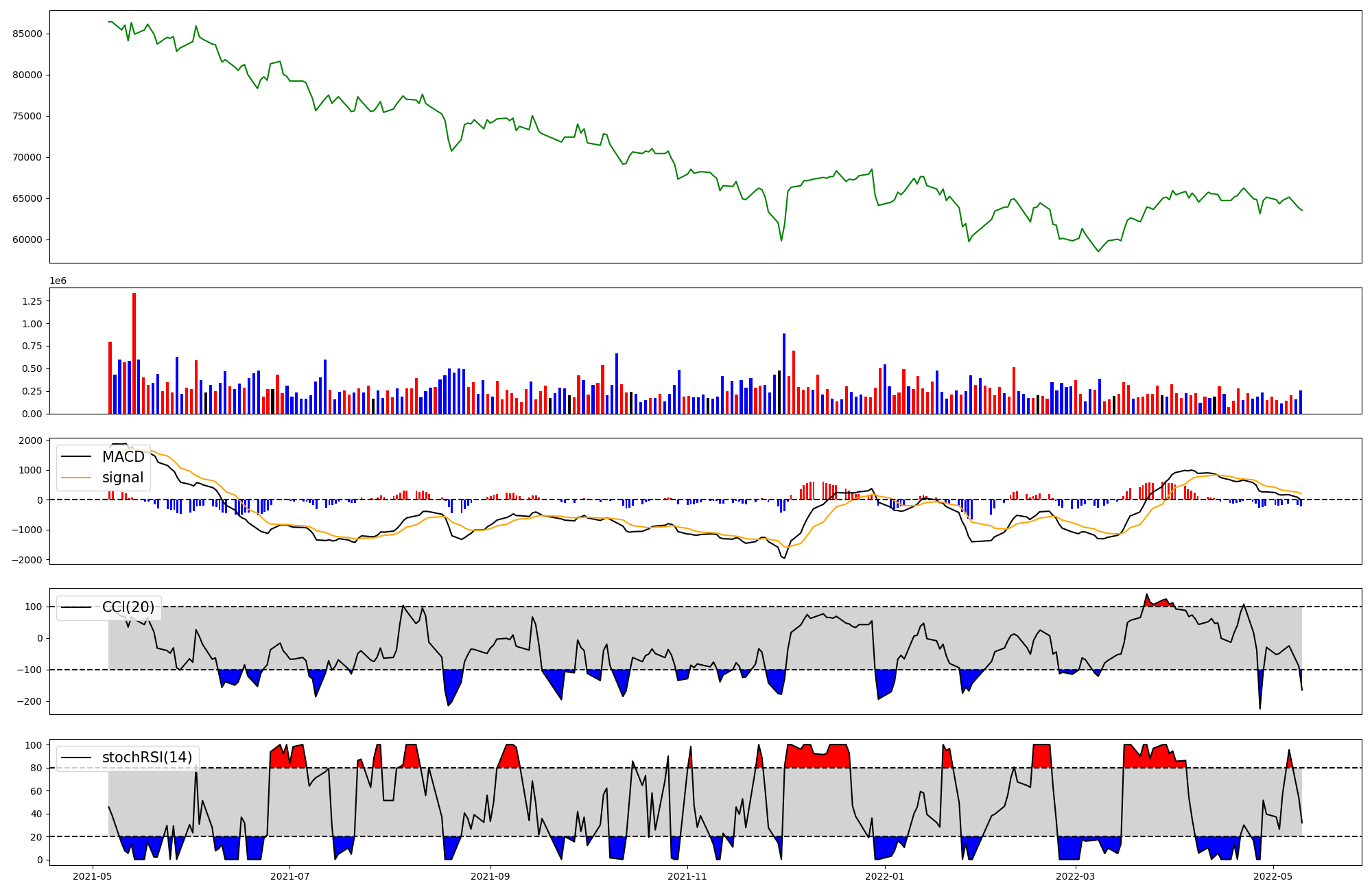Click the MACD legend entry
Viewport: 1372px width, 892px height.
tap(123, 457)
